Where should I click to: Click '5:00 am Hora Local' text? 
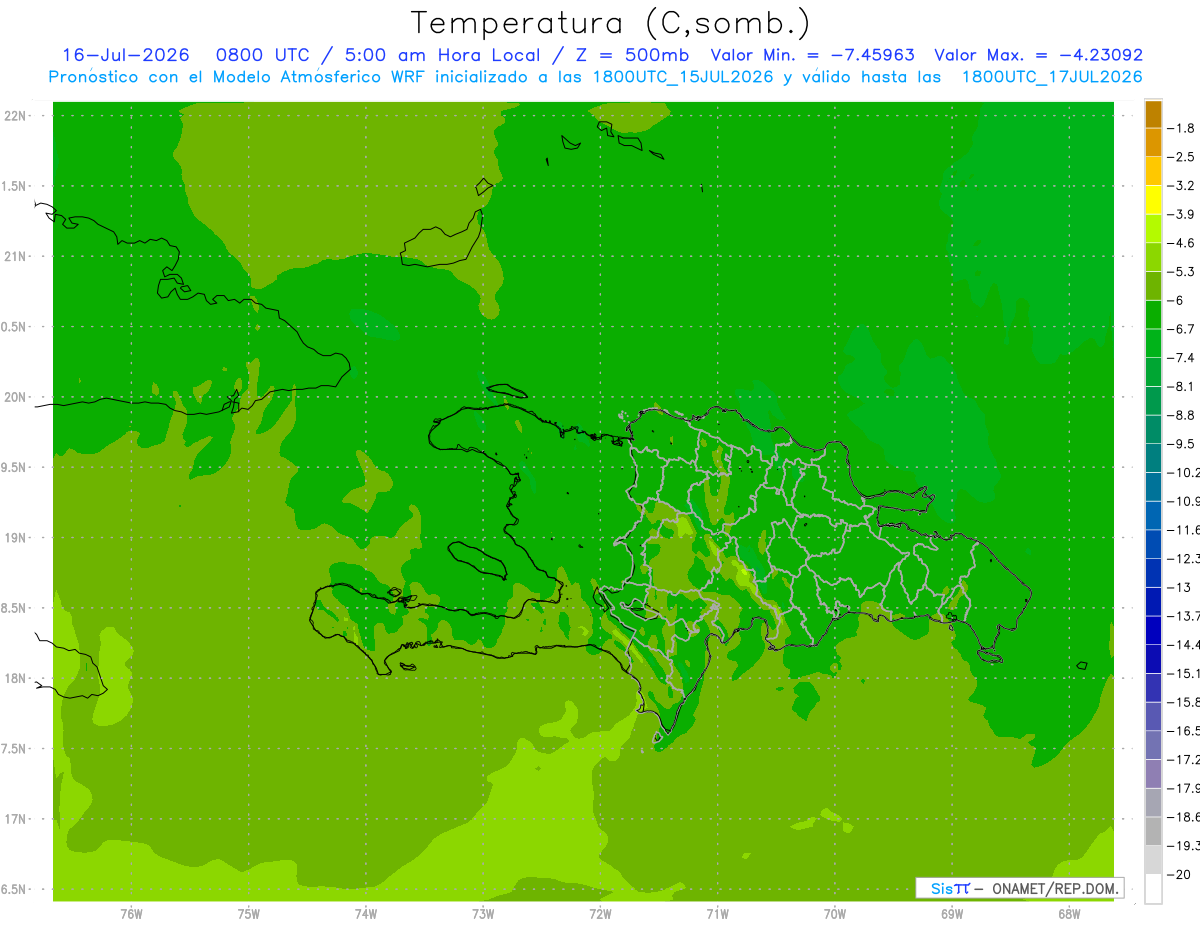click(443, 55)
